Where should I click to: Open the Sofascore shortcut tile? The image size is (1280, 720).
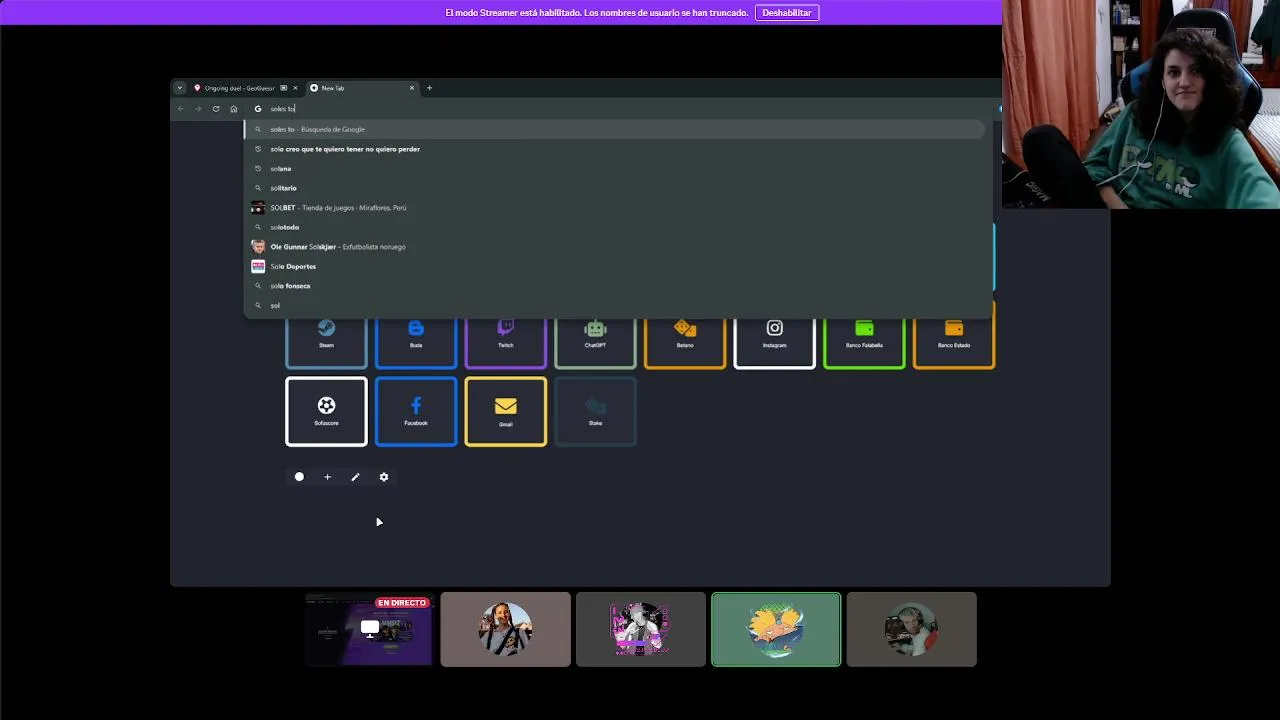coord(326,411)
